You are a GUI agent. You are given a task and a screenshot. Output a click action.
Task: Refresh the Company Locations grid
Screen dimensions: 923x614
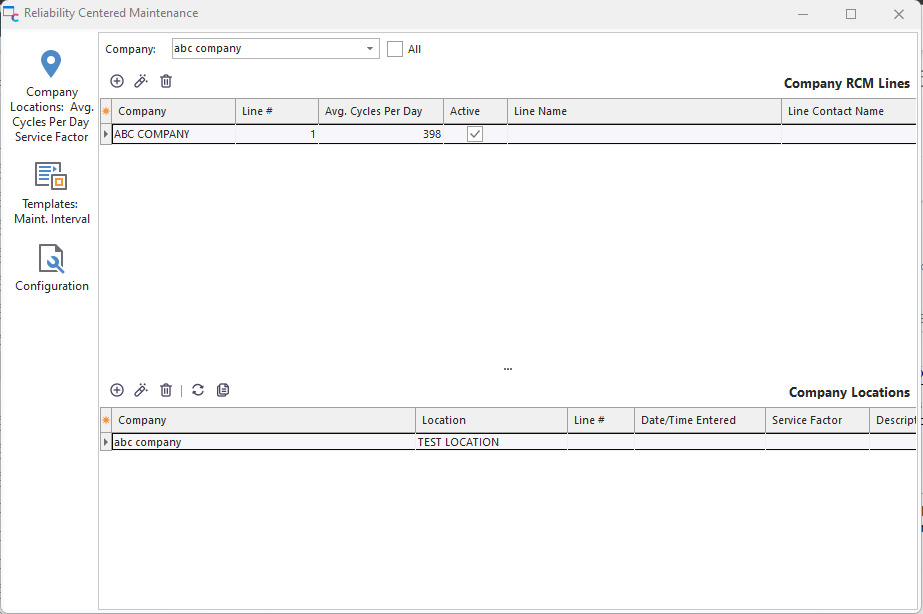(x=198, y=390)
